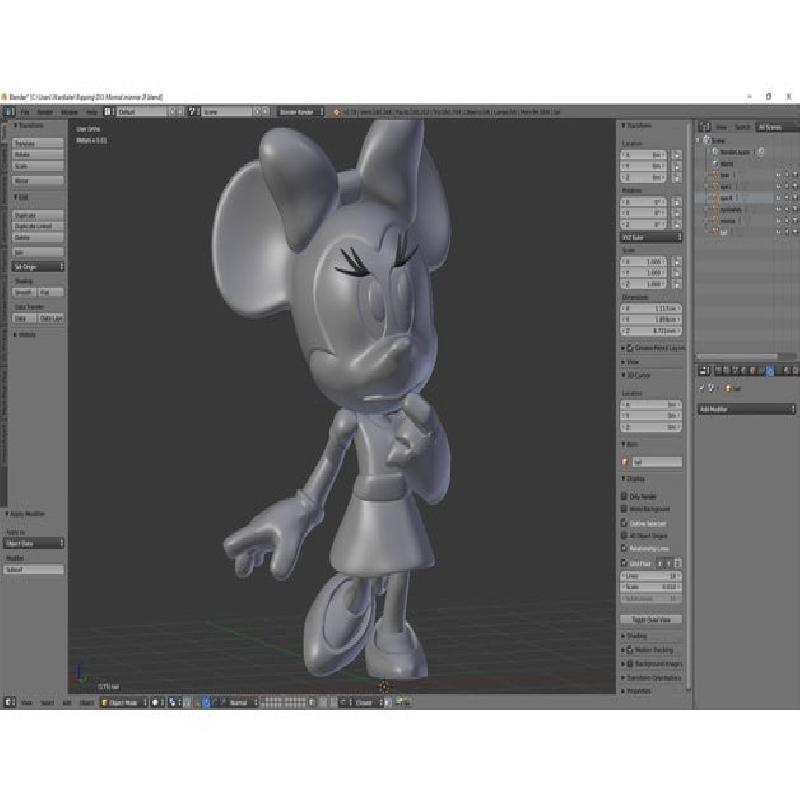Open File menu
Screen dimensions: 800x800
click(x=25, y=112)
